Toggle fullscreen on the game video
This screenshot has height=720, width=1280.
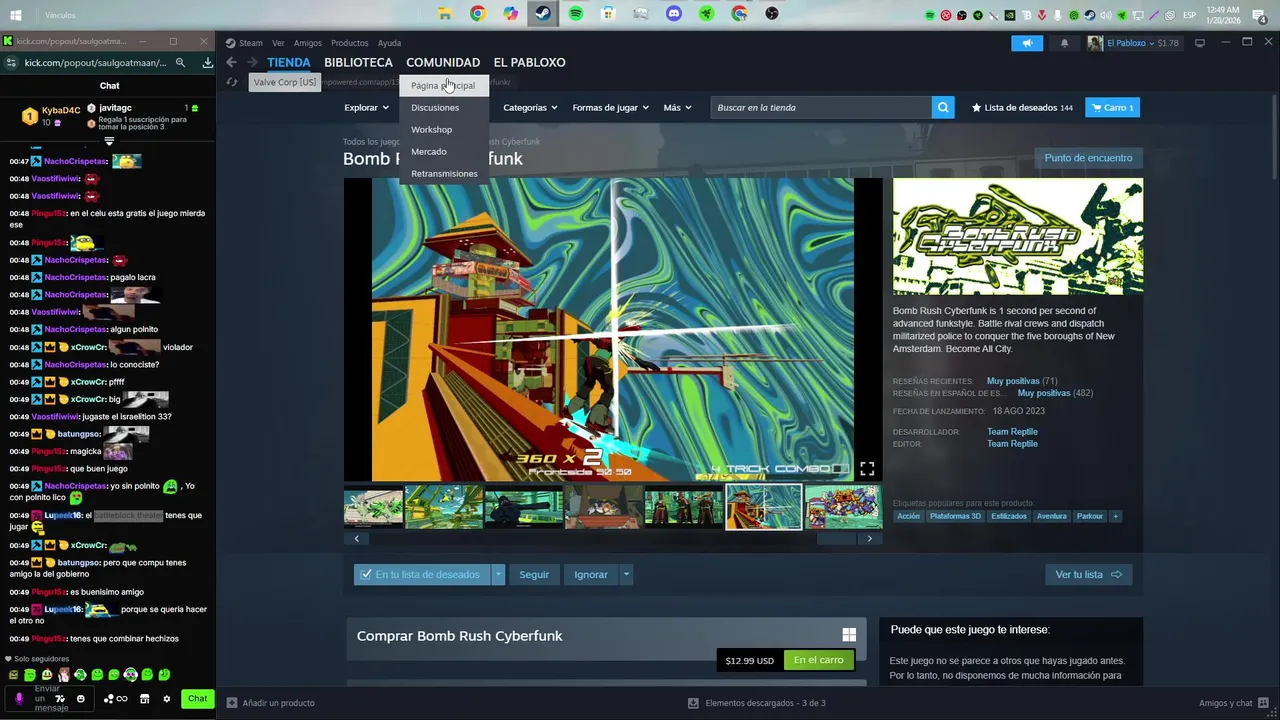867,468
